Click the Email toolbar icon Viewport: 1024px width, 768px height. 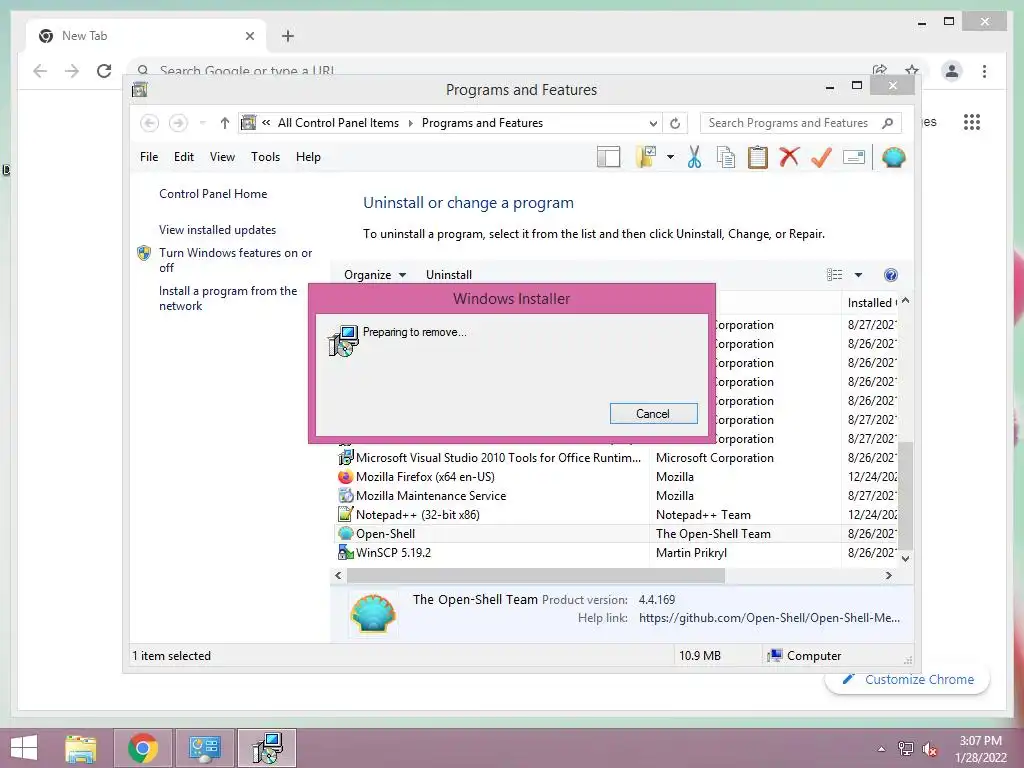pyautogui.click(x=854, y=157)
